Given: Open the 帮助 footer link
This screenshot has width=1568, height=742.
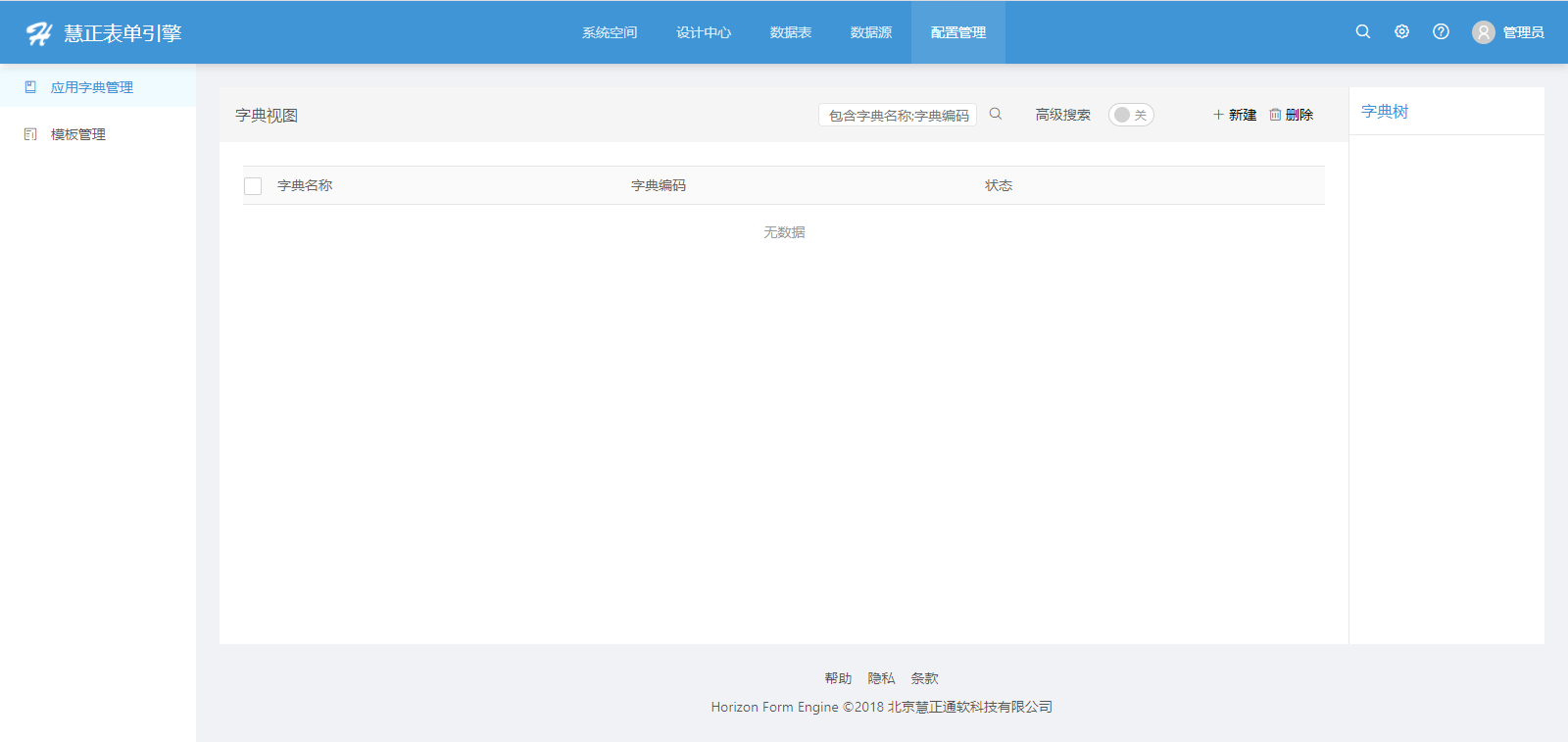Looking at the screenshot, I should coord(838,678).
